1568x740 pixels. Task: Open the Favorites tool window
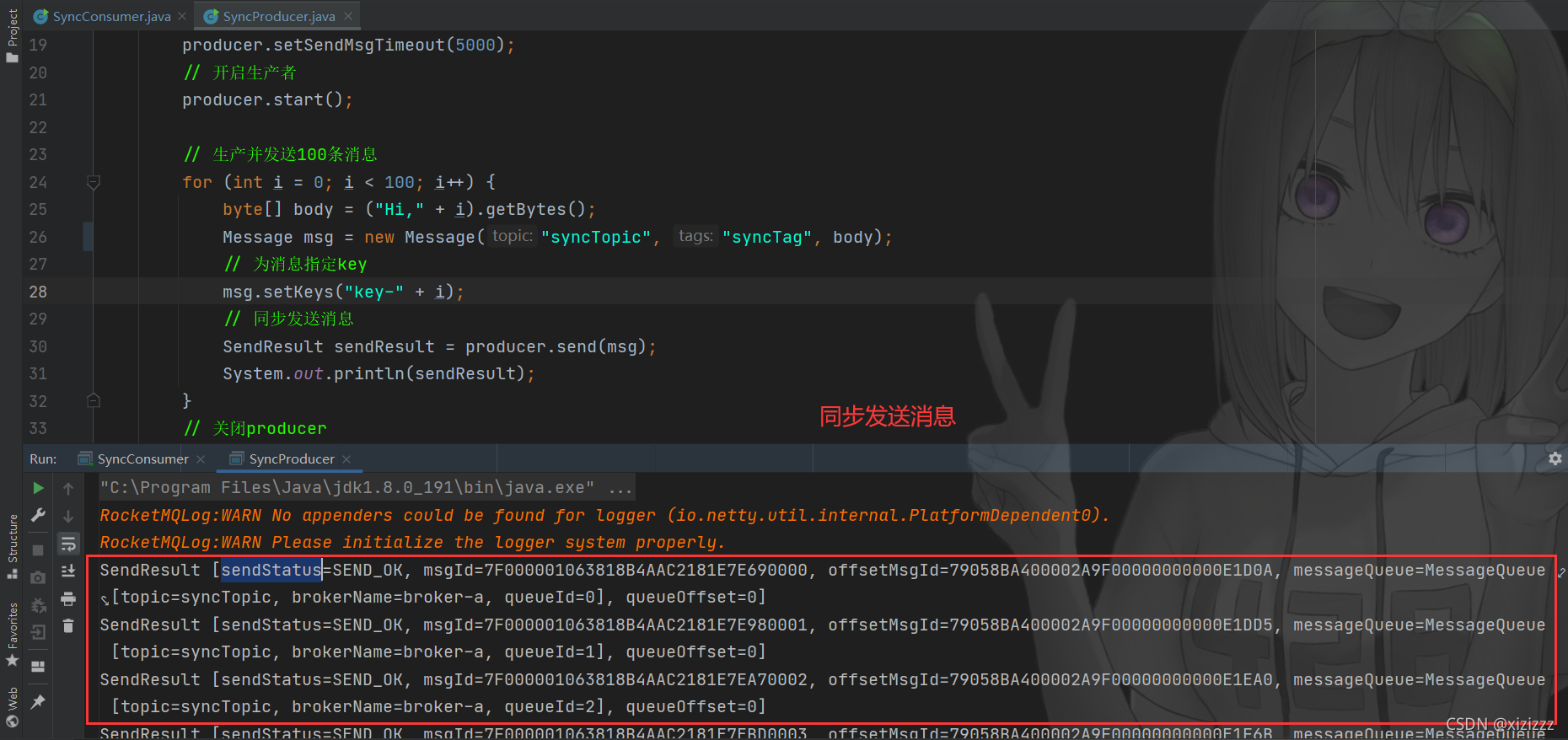(x=12, y=634)
